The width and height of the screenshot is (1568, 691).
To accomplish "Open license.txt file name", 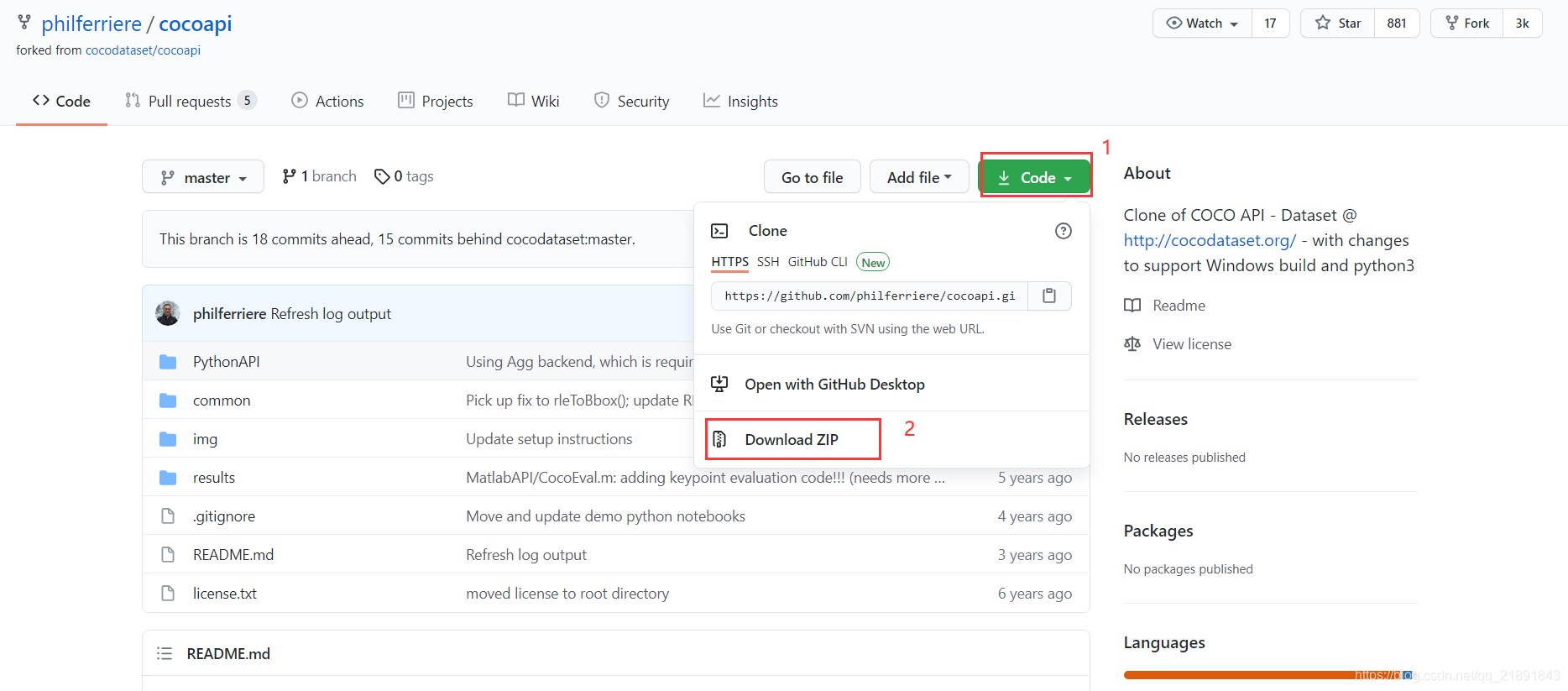I will tap(225, 594).
